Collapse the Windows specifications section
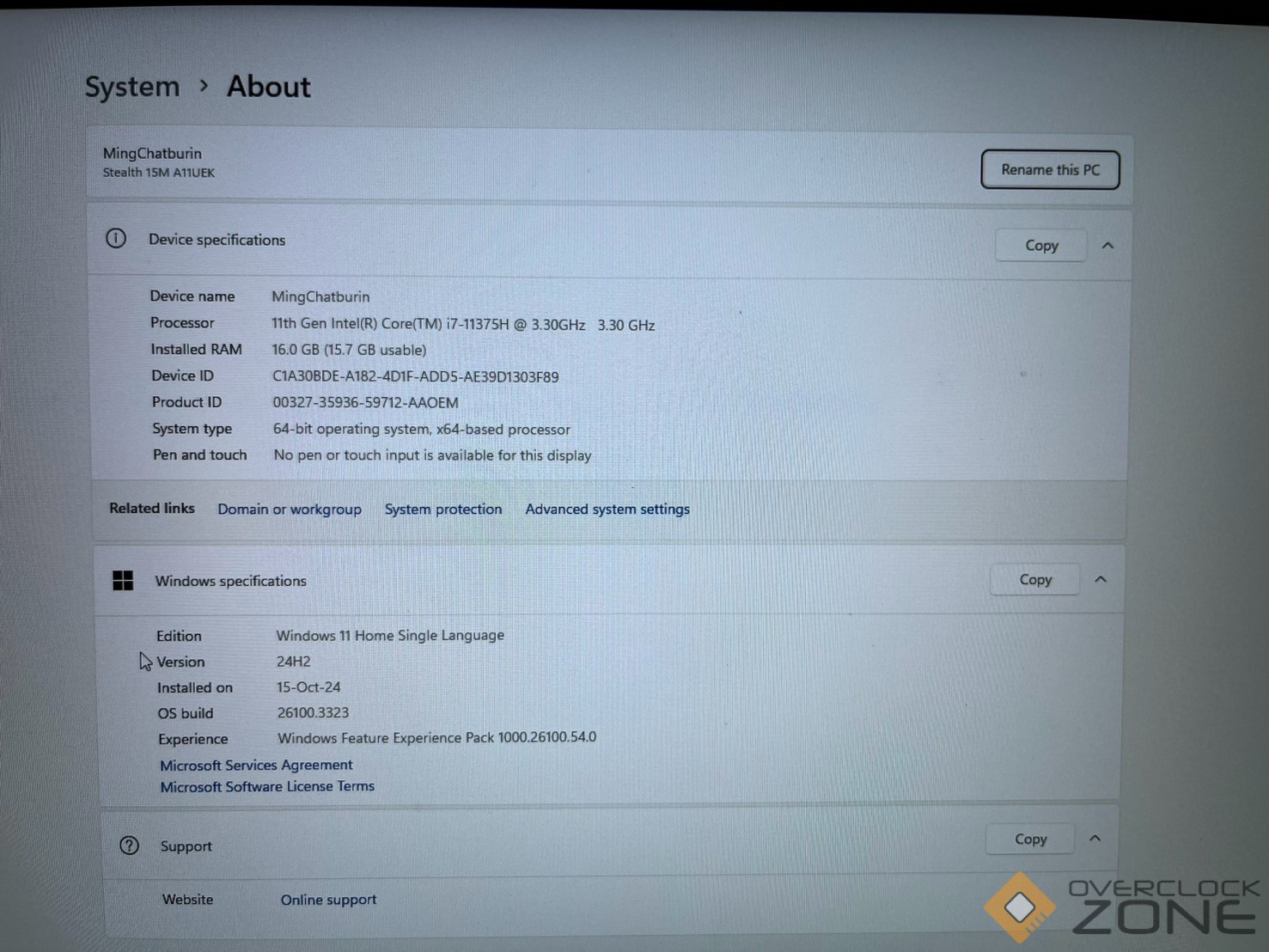 click(x=1101, y=580)
